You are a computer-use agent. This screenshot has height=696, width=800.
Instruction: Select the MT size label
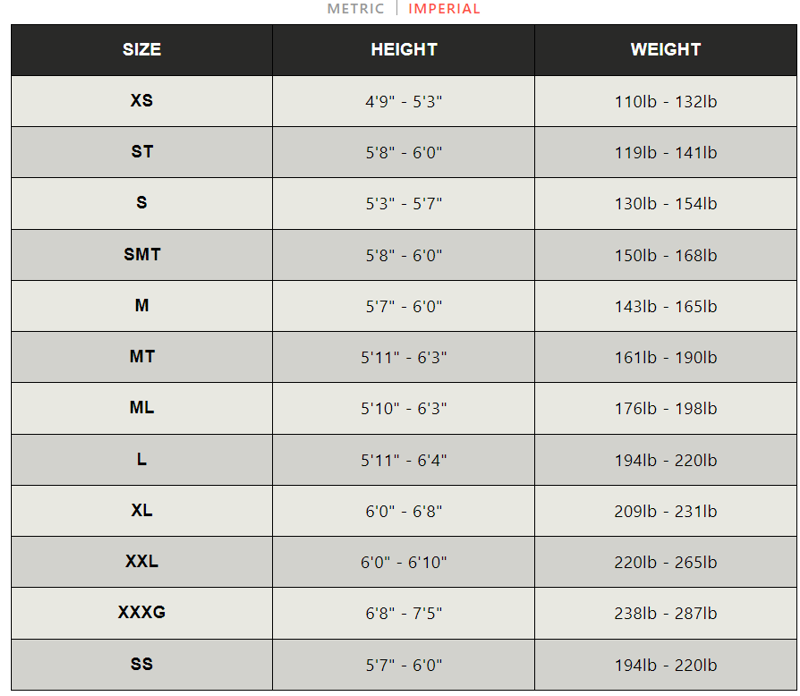click(141, 357)
